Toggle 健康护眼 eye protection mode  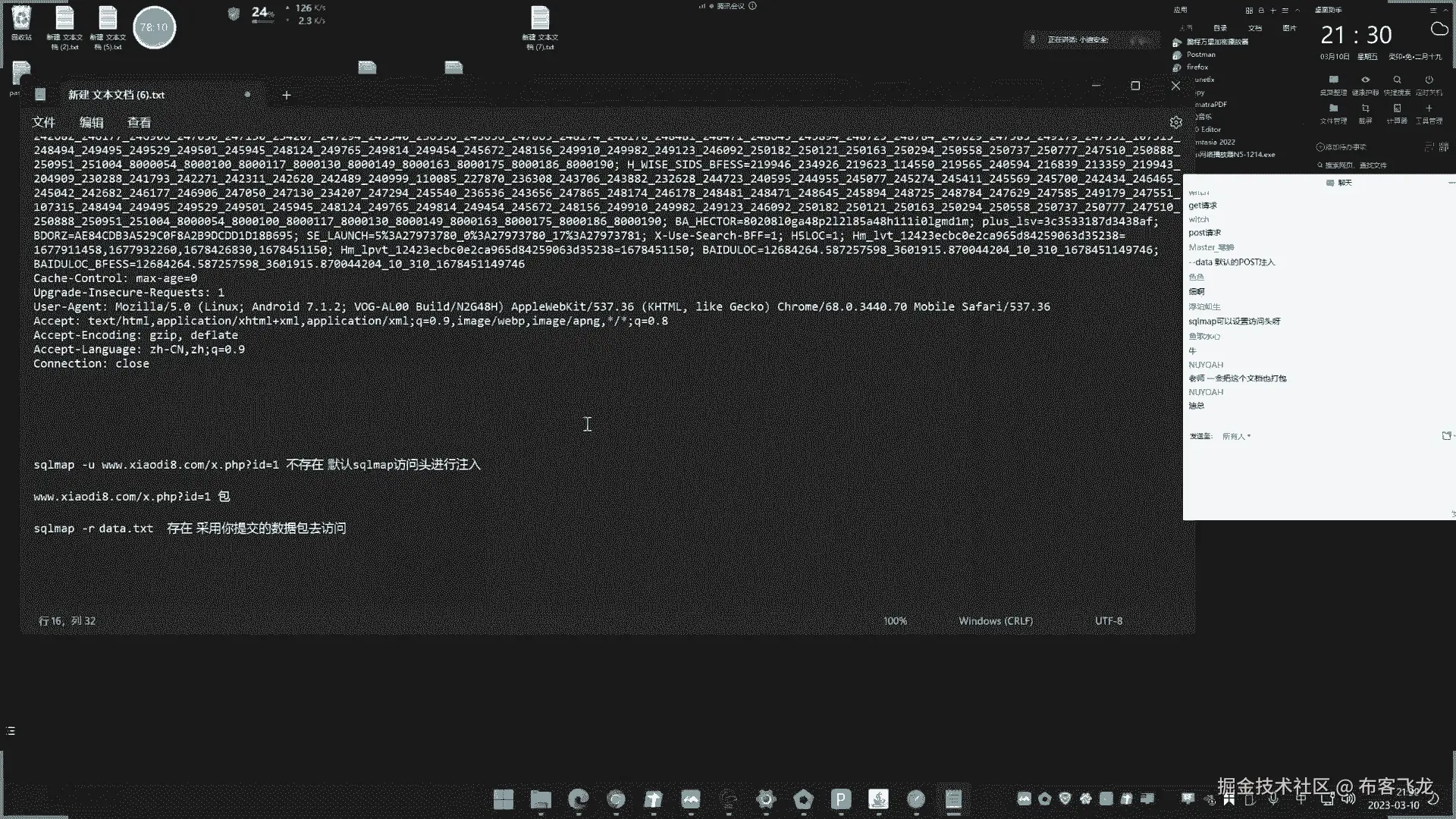click(x=1365, y=80)
